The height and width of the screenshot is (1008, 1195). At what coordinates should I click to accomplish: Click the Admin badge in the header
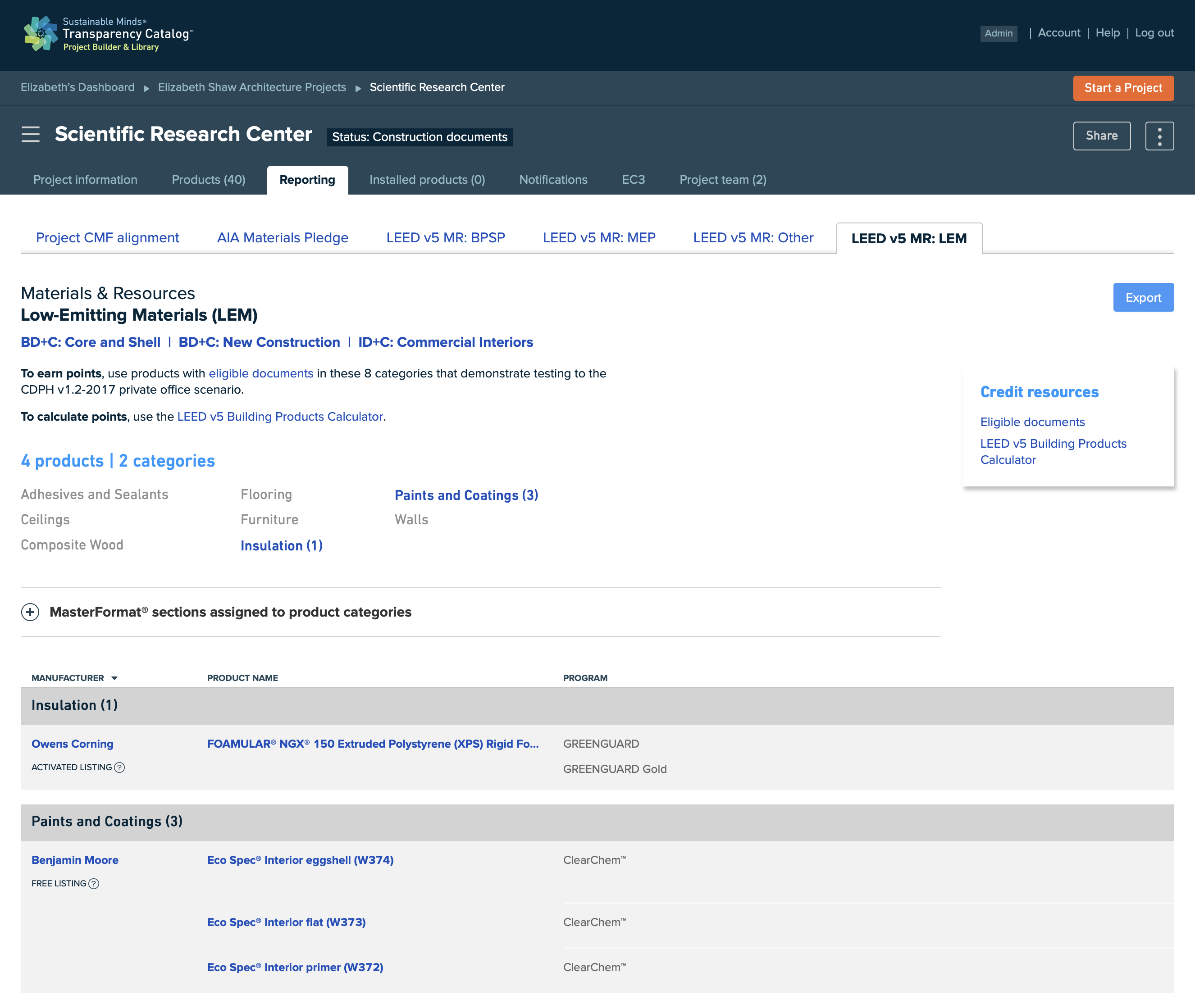[x=998, y=33]
